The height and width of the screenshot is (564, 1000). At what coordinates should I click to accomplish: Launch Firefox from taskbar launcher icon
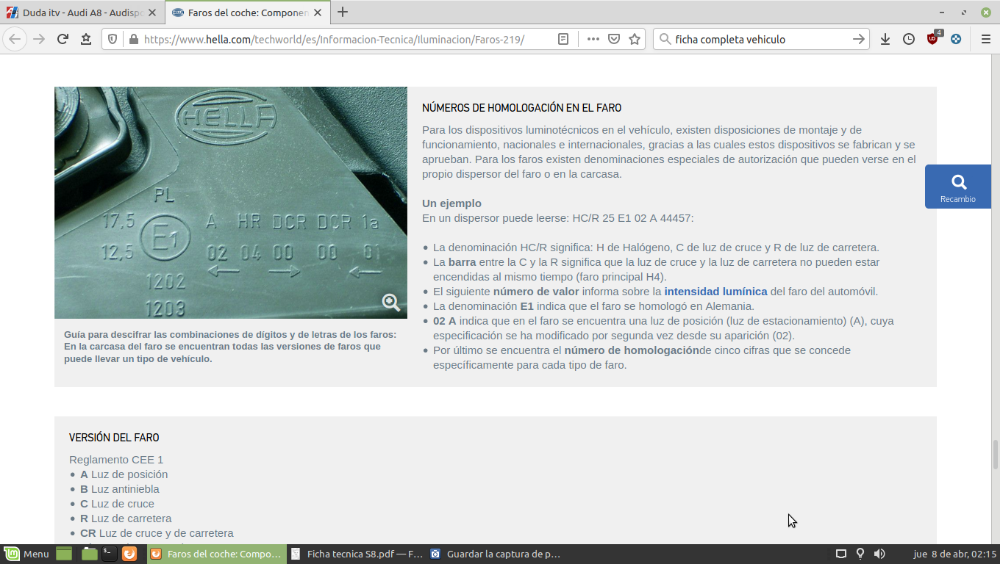(129, 554)
